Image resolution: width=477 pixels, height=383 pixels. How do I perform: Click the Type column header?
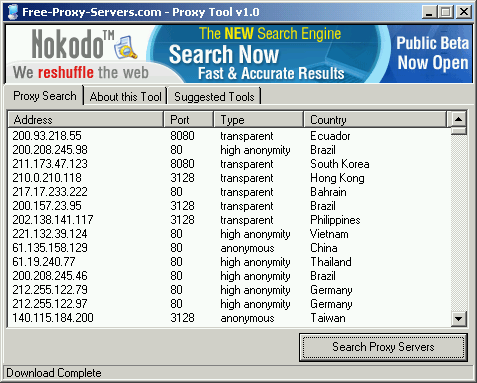(x=259, y=120)
